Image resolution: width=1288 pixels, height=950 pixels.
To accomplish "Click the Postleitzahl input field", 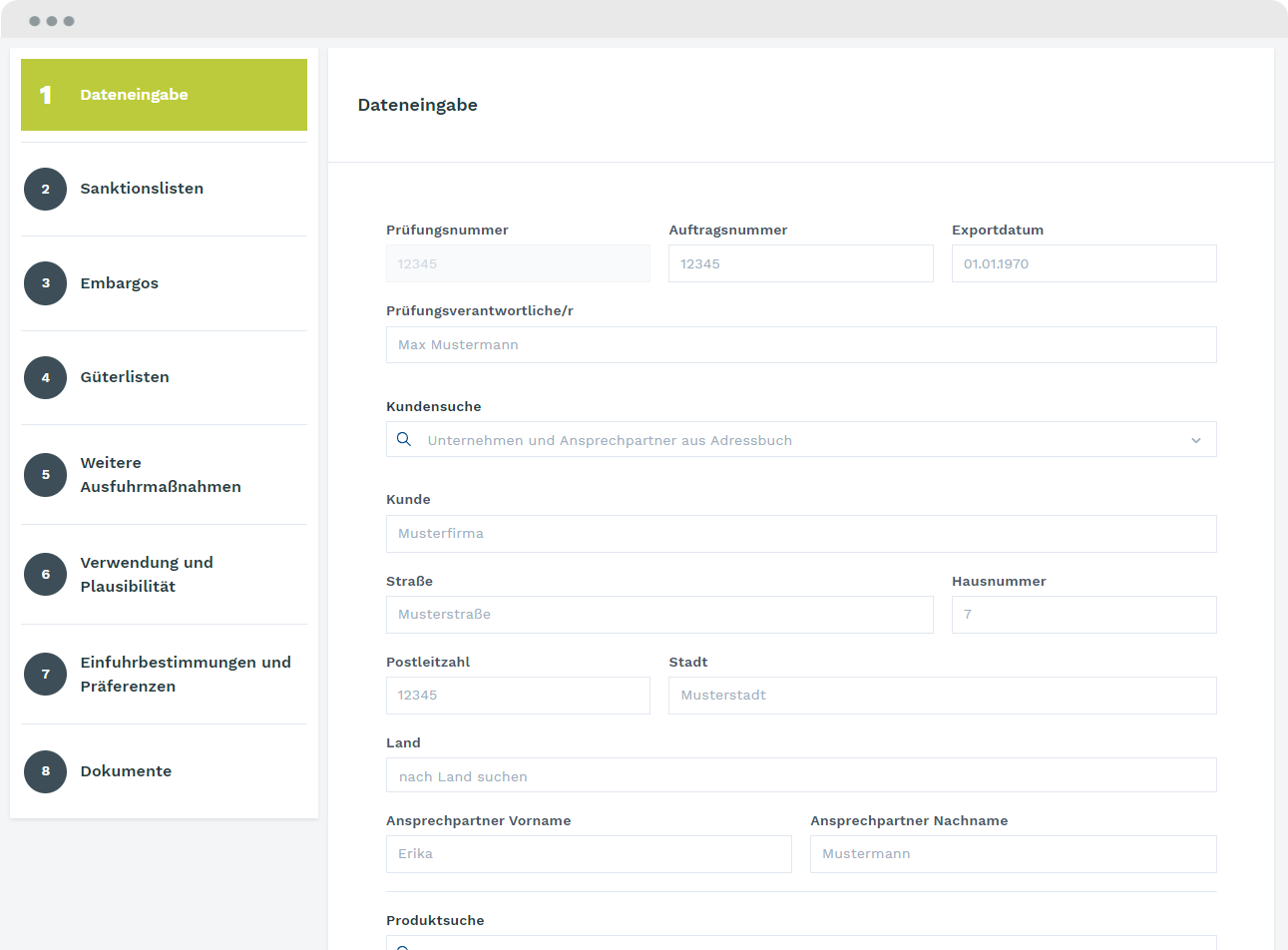I will click(518, 696).
